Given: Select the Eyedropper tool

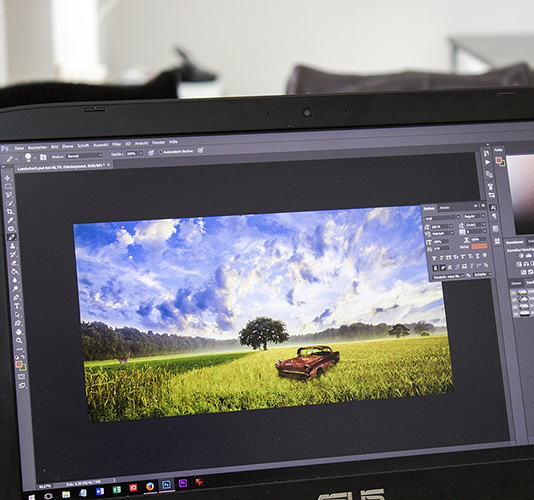Looking at the screenshot, I should pos(11,220).
